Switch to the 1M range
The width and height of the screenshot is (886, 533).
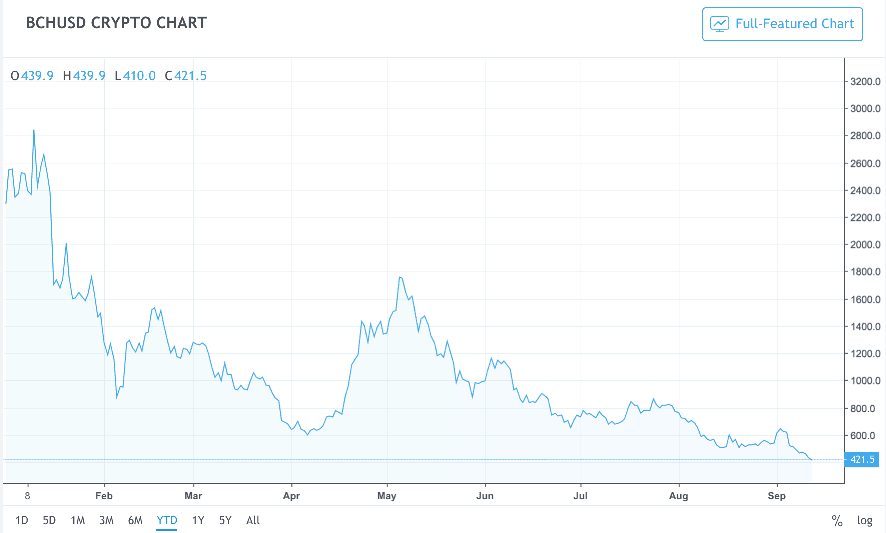coord(77,520)
